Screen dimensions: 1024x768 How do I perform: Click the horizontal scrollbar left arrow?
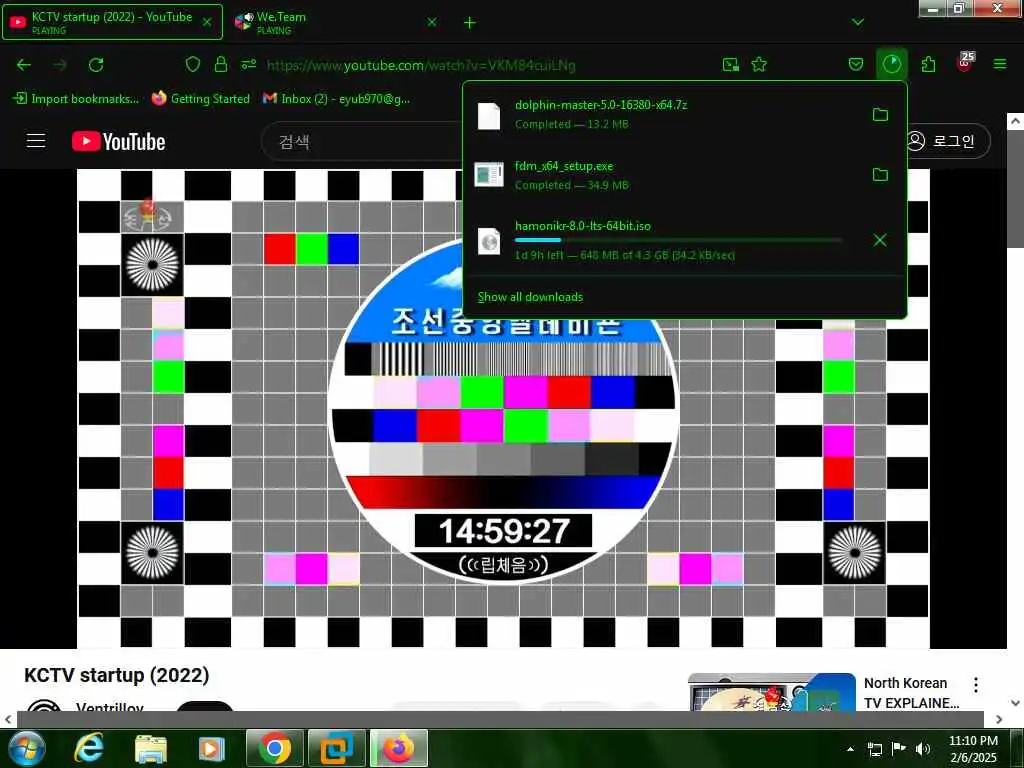[x=8, y=720]
